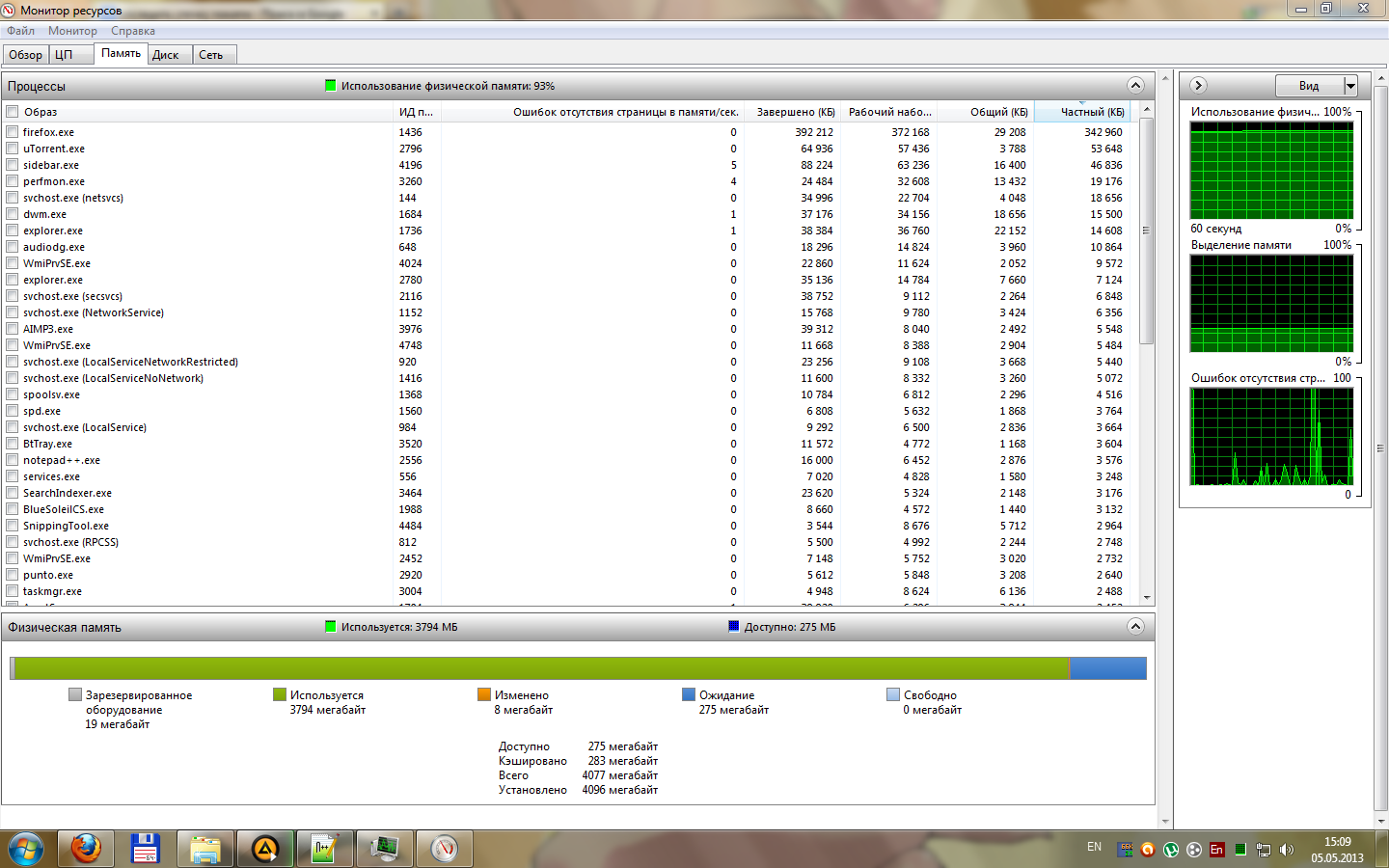
Task: Sort by the Рабочий набо... column header
Action: point(889,112)
